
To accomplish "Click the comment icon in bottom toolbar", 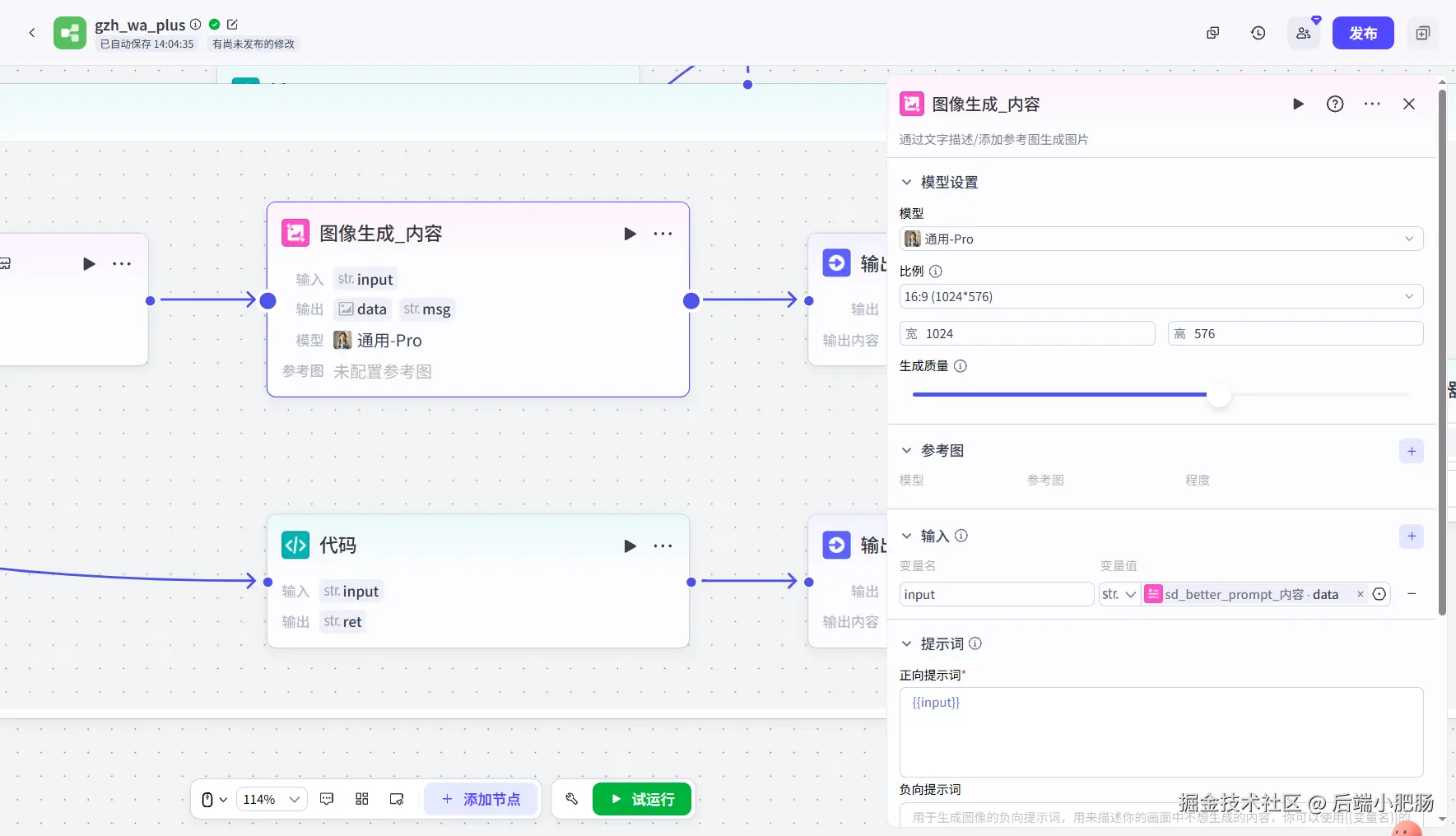I will (x=327, y=799).
